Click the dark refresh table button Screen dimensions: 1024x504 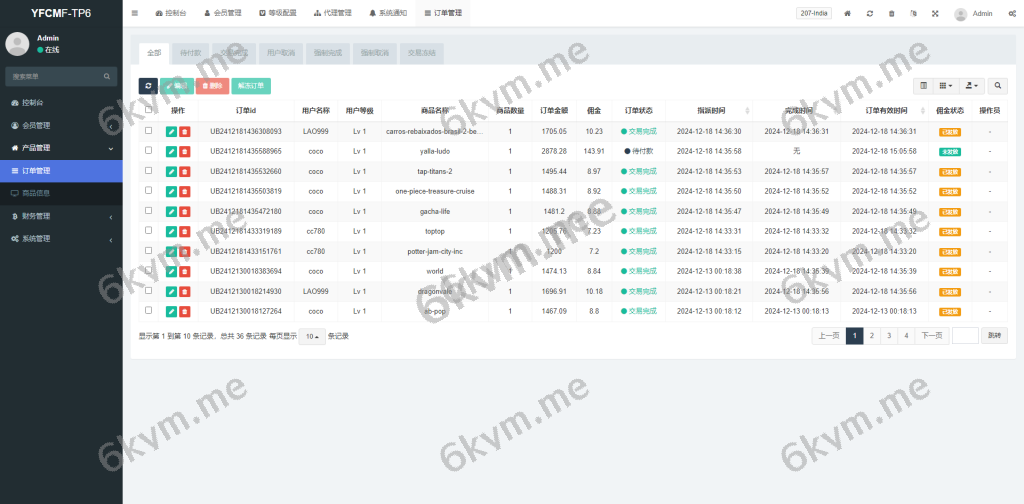click(147, 86)
